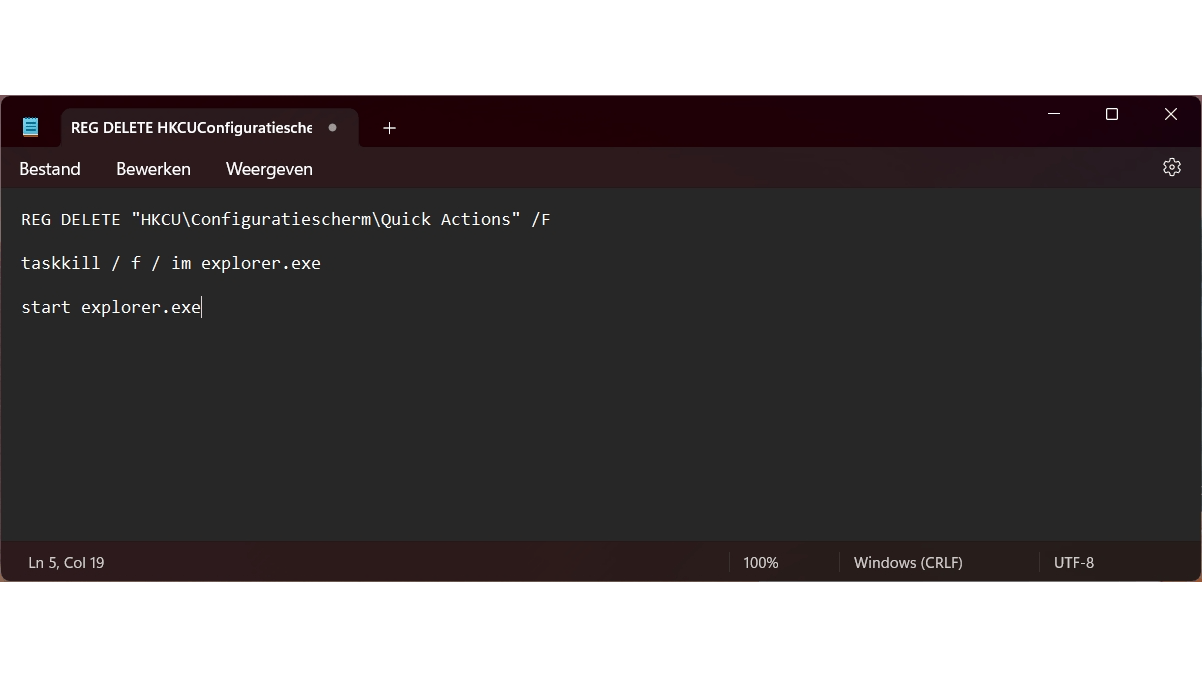Open the Weergeven menu
This screenshot has height=676, width=1202.
pyautogui.click(x=269, y=169)
